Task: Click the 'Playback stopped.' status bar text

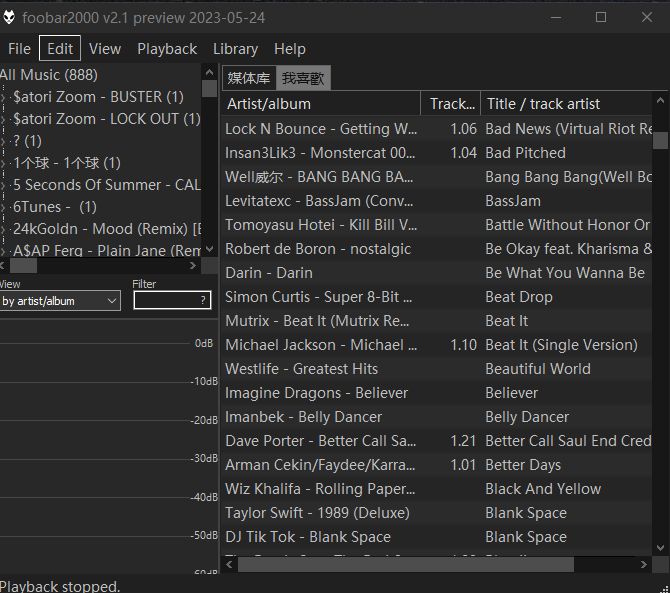Action: 60,586
